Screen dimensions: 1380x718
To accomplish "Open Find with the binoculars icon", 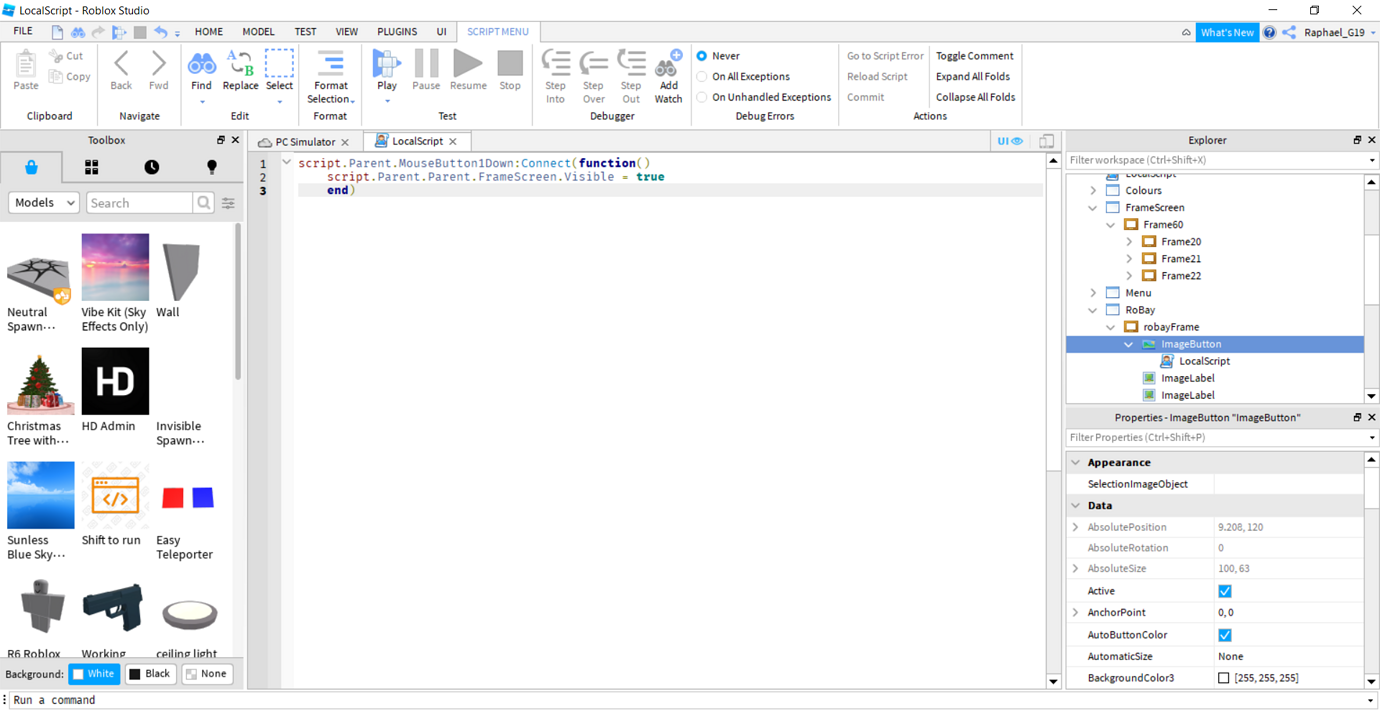I will [202, 64].
